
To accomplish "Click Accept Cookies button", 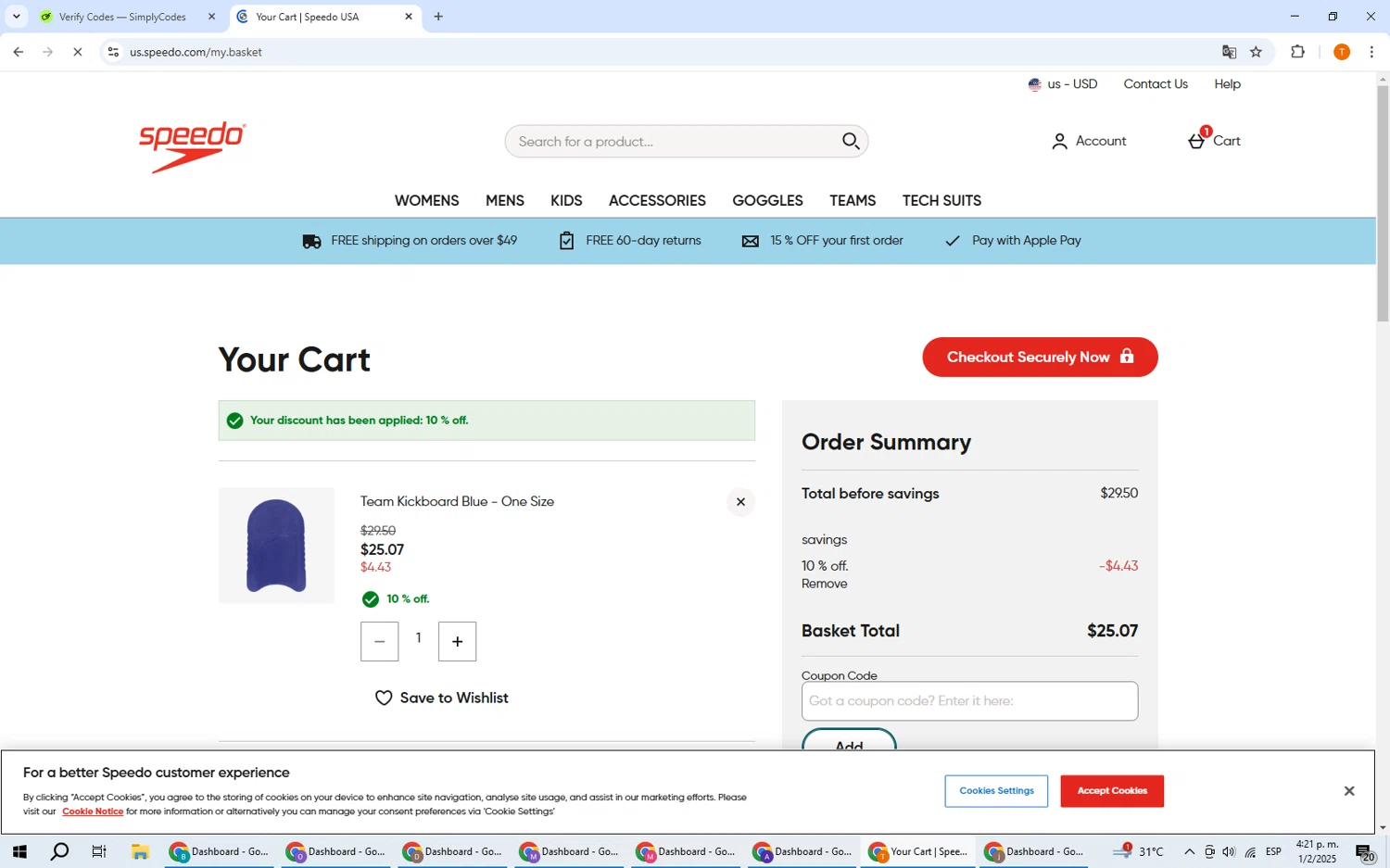I will tap(1112, 791).
